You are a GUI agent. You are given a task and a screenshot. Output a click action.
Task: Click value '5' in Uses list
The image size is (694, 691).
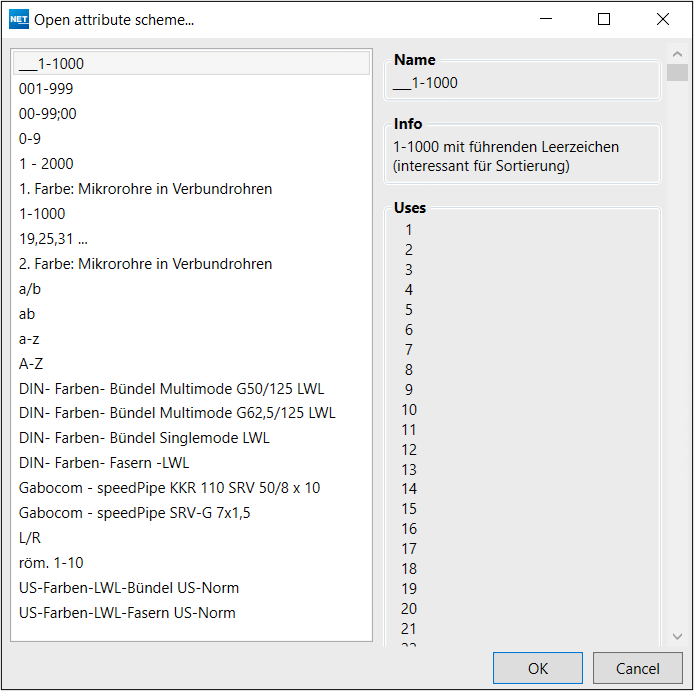409,309
